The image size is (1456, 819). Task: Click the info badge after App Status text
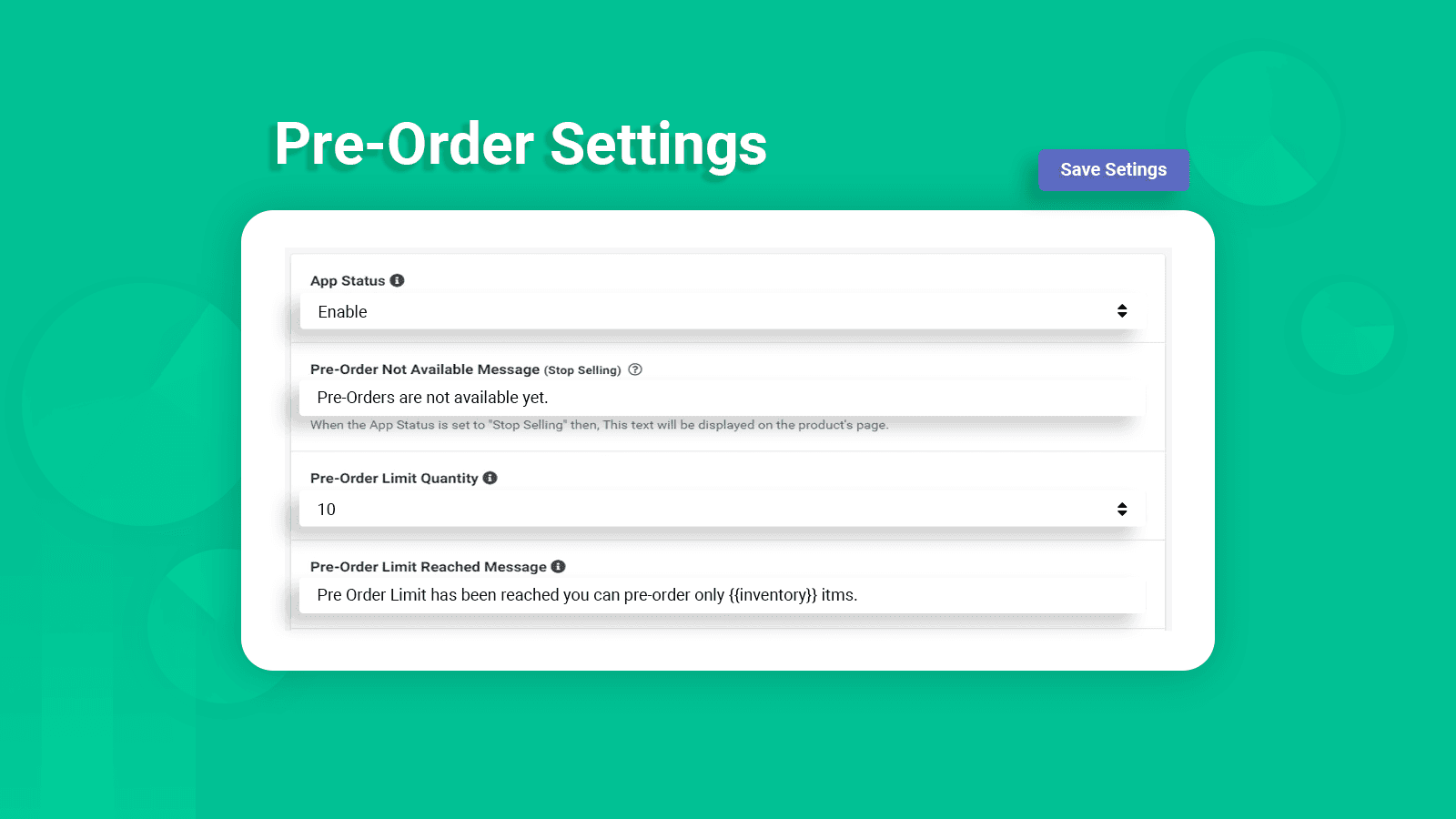(x=397, y=280)
